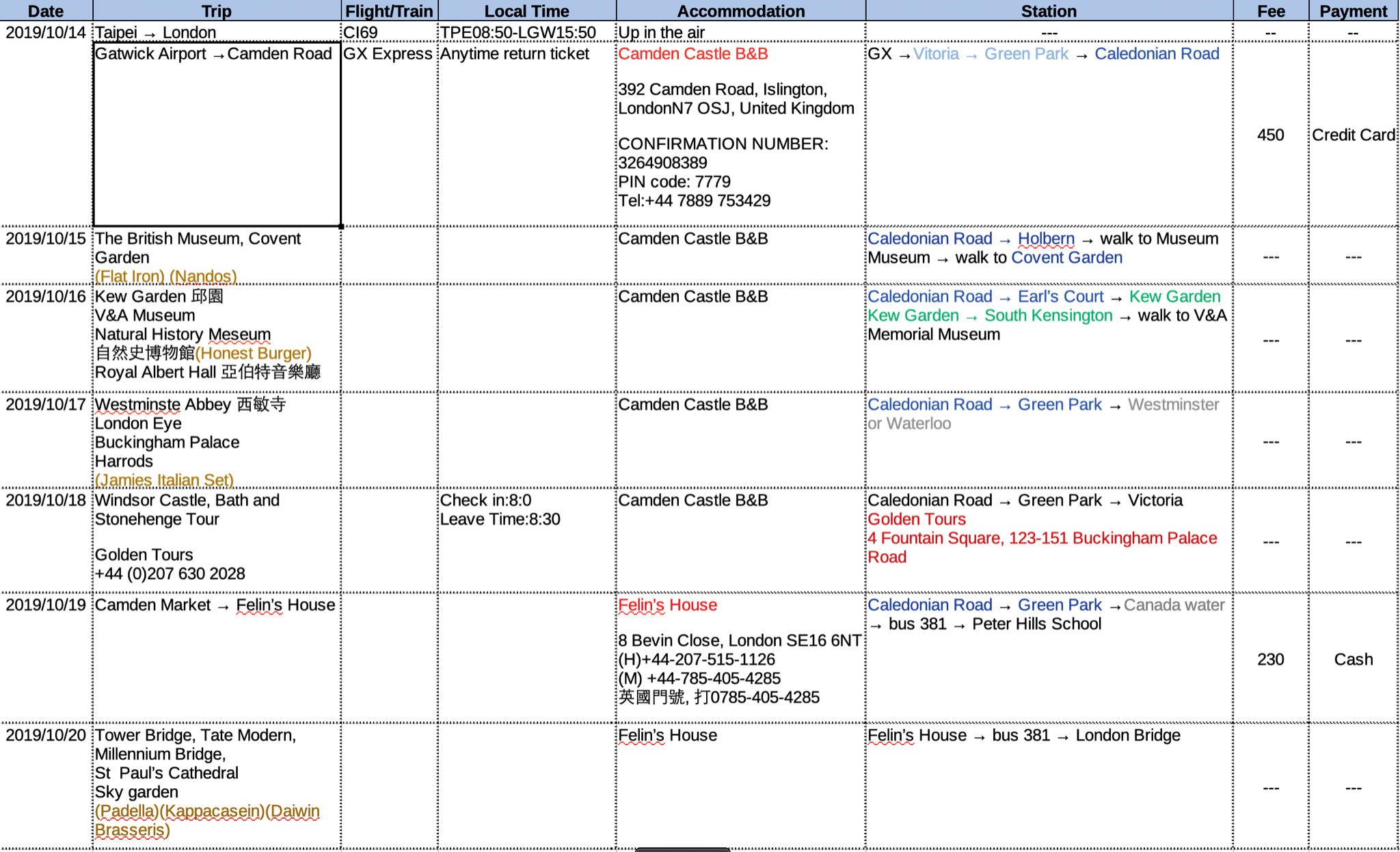The height and width of the screenshot is (852, 1400).
Task: Click the red Felin's House accommodation cell
Action: pos(667,605)
